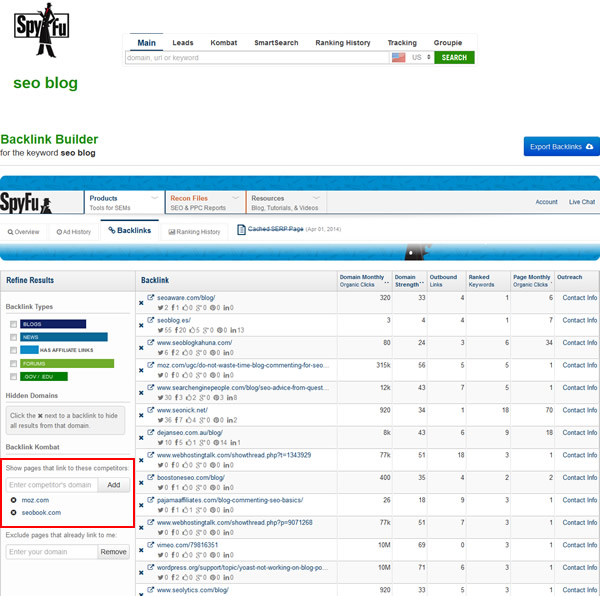This screenshot has height=596, width=600.
Task: Hide dejanseo.com.au row with X icon
Action: pyautogui.click(x=141, y=438)
